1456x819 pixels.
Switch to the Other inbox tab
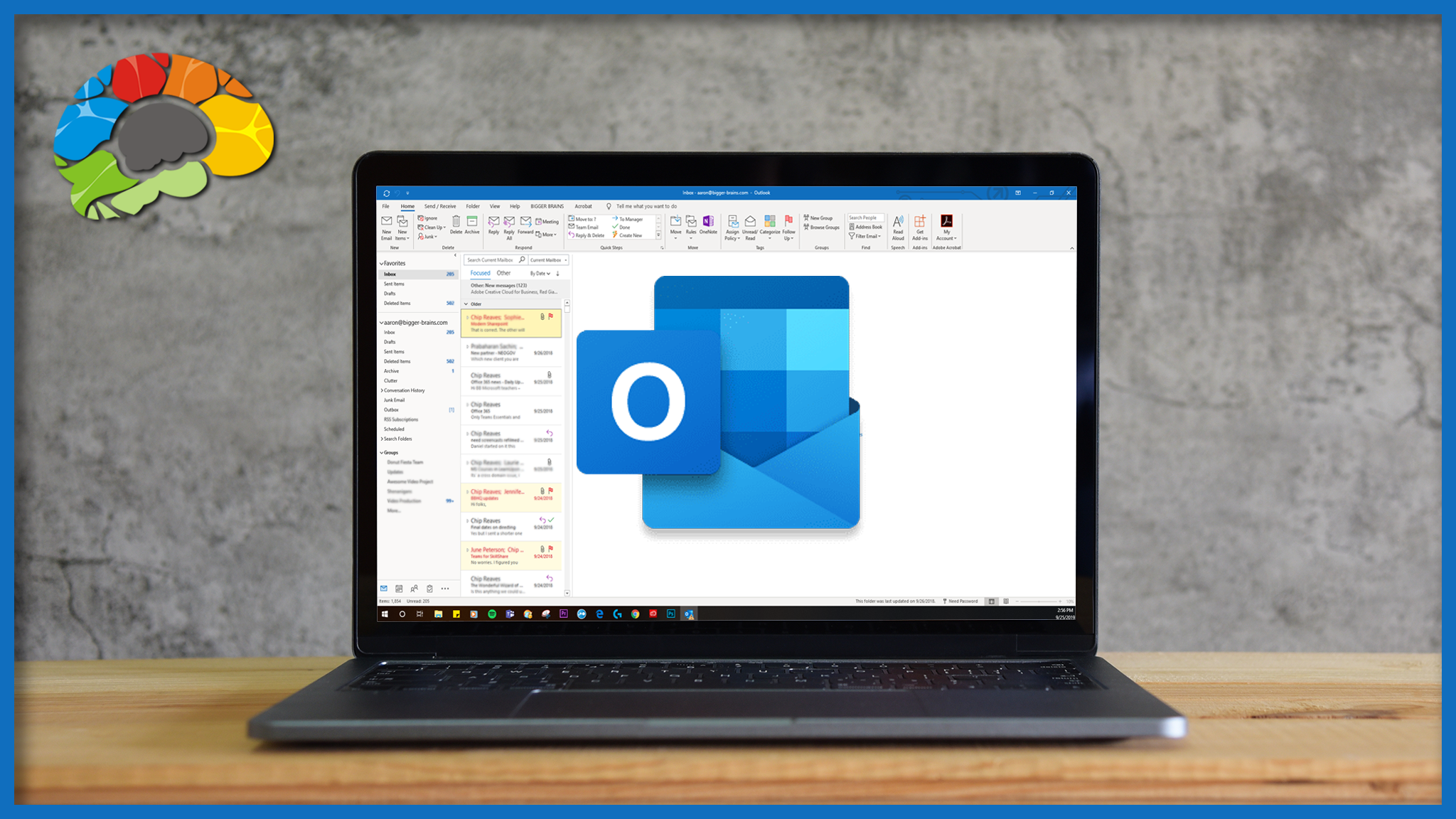(x=503, y=273)
